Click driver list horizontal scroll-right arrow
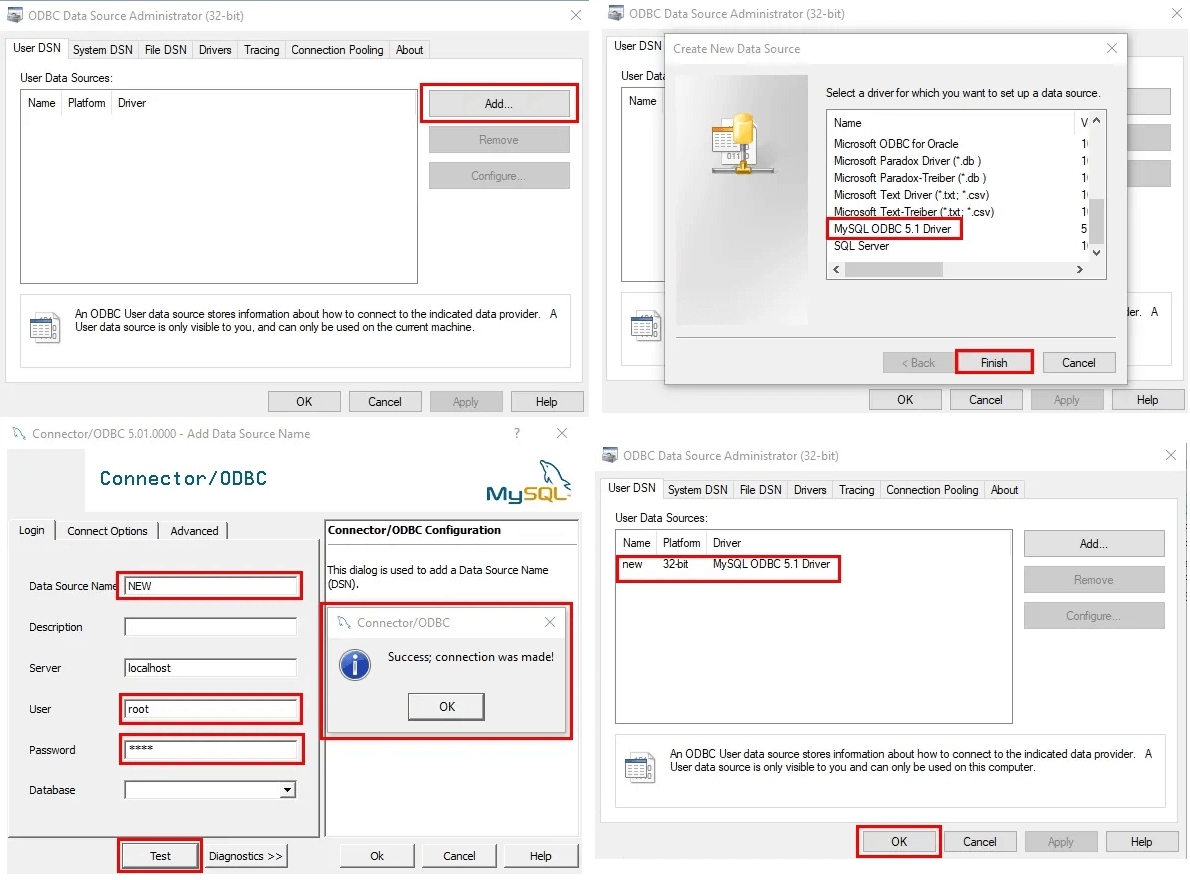The height and width of the screenshot is (880, 1190). (x=1080, y=270)
